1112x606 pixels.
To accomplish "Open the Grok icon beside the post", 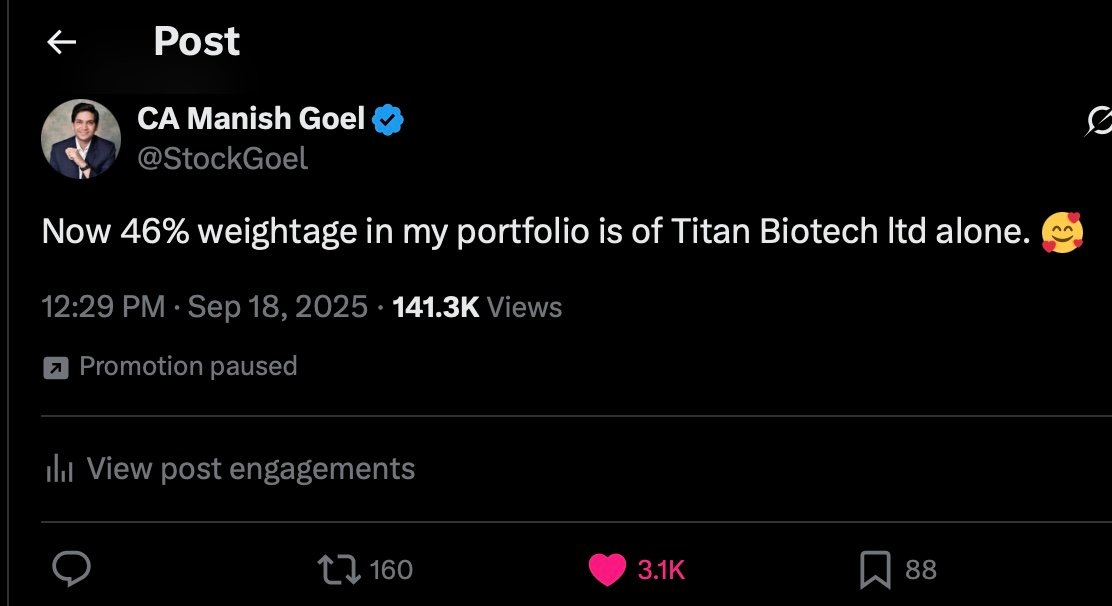I will point(1098,123).
